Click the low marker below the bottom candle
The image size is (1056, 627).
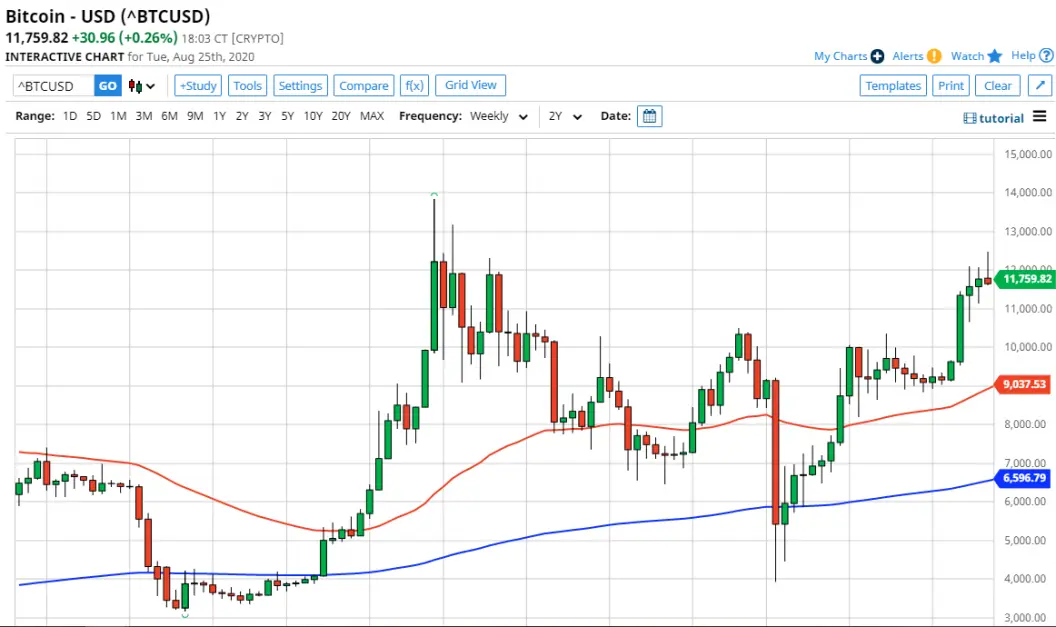coord(185,615)
